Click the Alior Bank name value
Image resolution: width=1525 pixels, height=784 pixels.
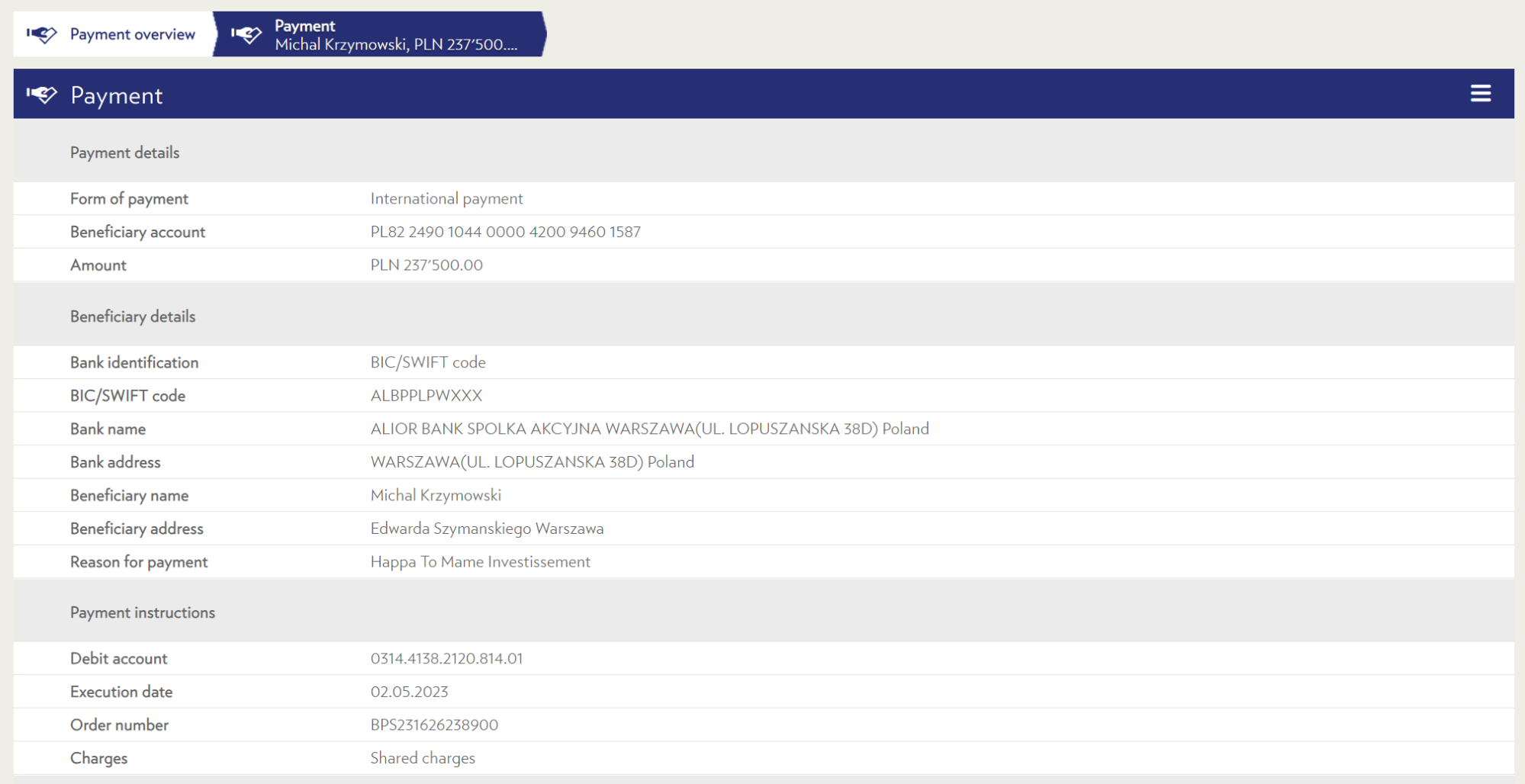click(649, 429)
